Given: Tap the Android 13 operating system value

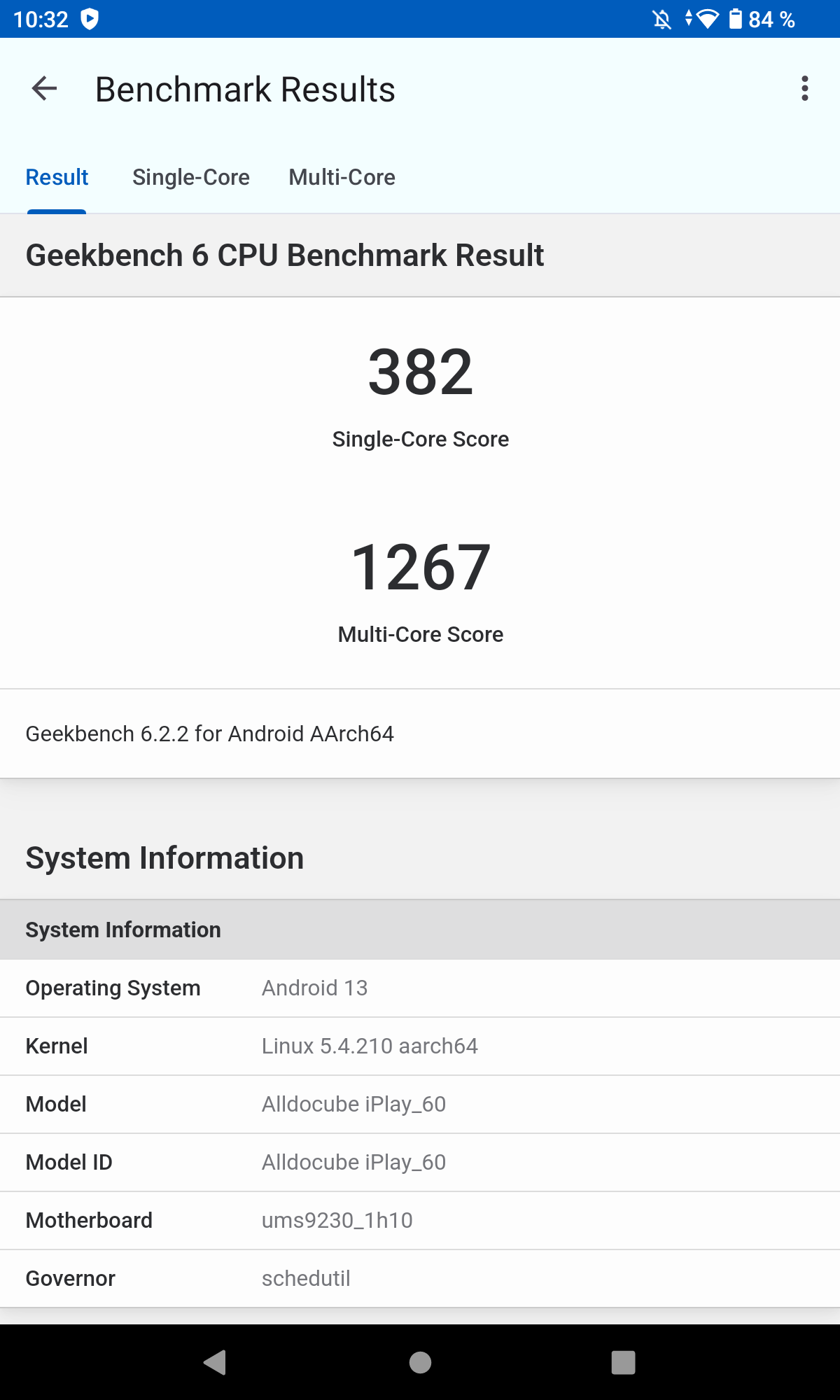Looking at the screenshot, I should coord(315,988).
